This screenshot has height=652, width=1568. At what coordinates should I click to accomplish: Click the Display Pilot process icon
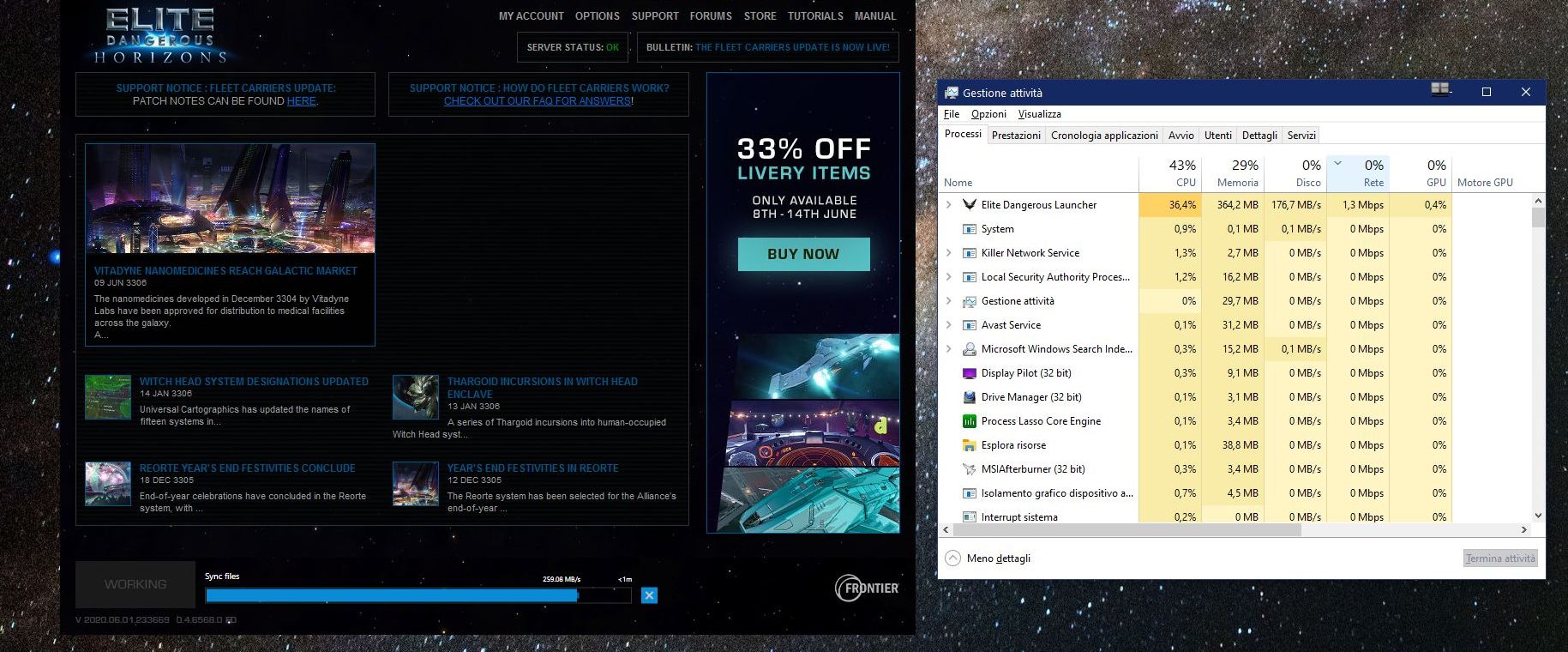coord(970,373)
